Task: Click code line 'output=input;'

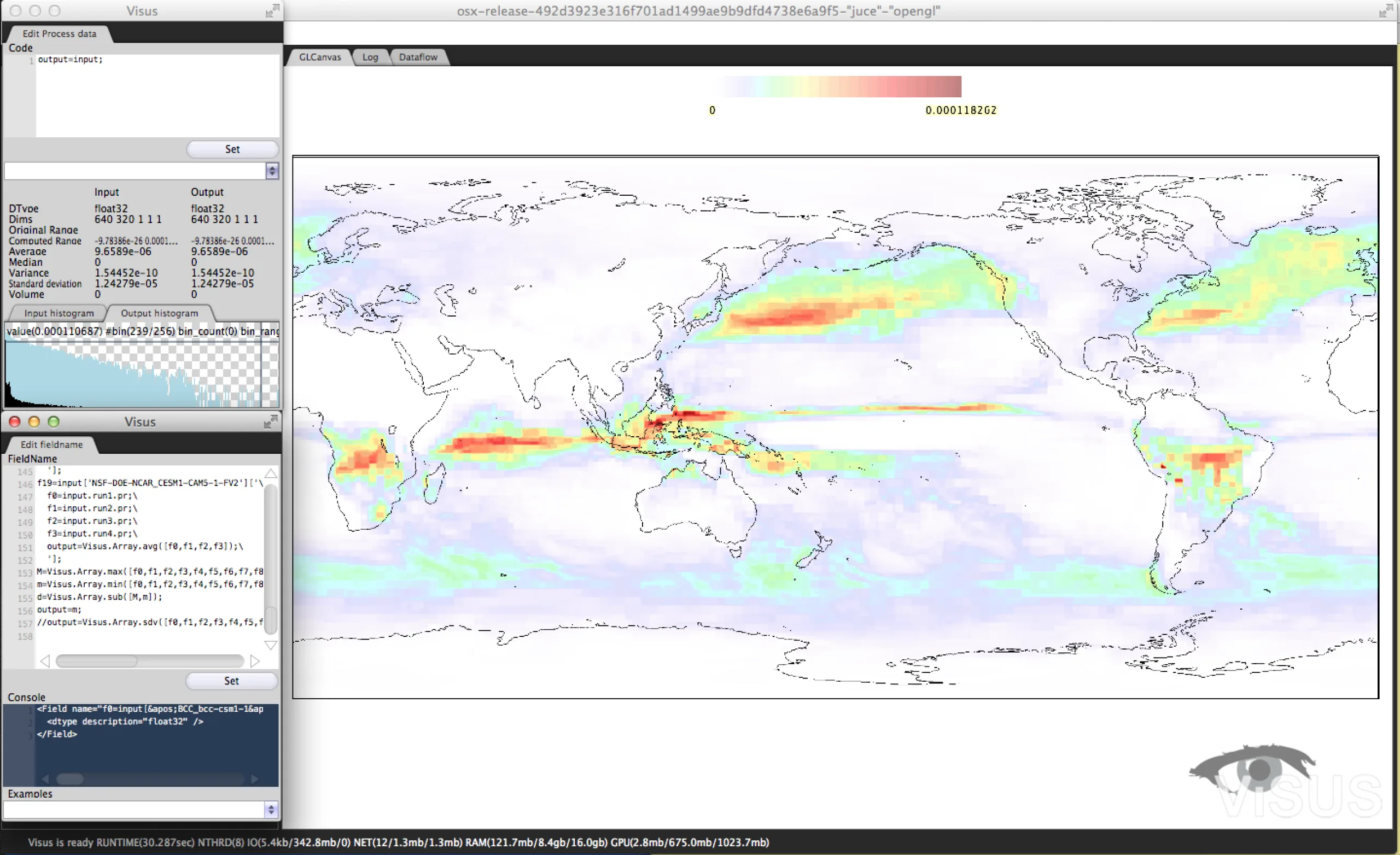Action: (71, 60)
